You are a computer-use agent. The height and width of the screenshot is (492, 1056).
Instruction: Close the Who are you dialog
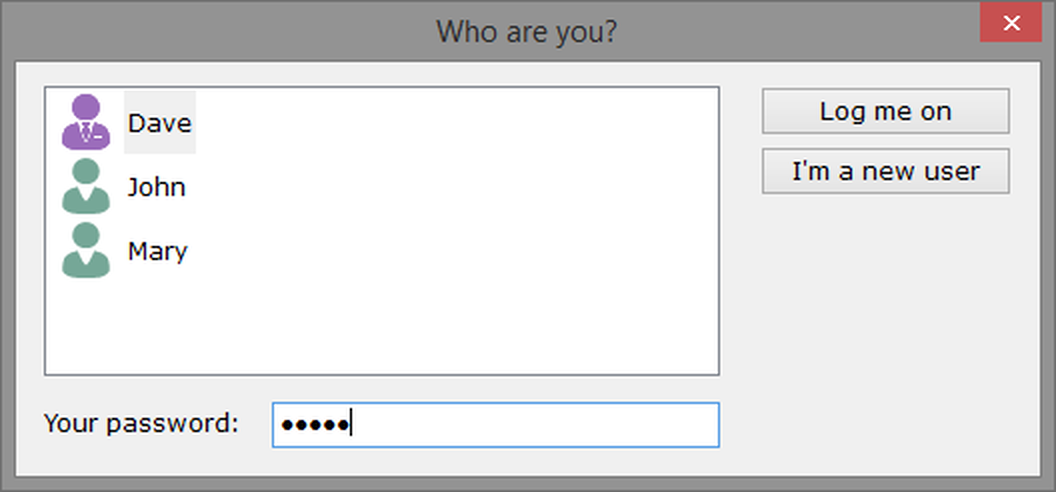pyautogui.click(x=1012, y=23)
